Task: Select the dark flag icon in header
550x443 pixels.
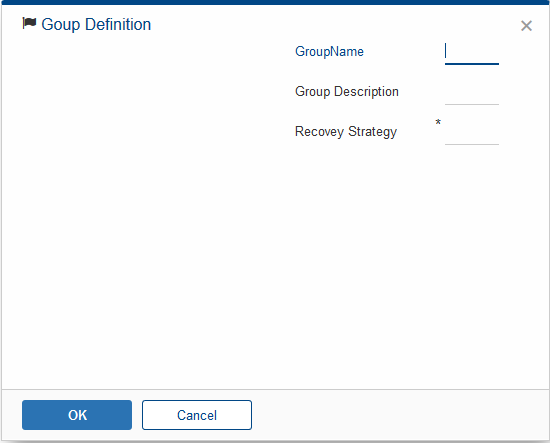Action: (x=29, y=24)
